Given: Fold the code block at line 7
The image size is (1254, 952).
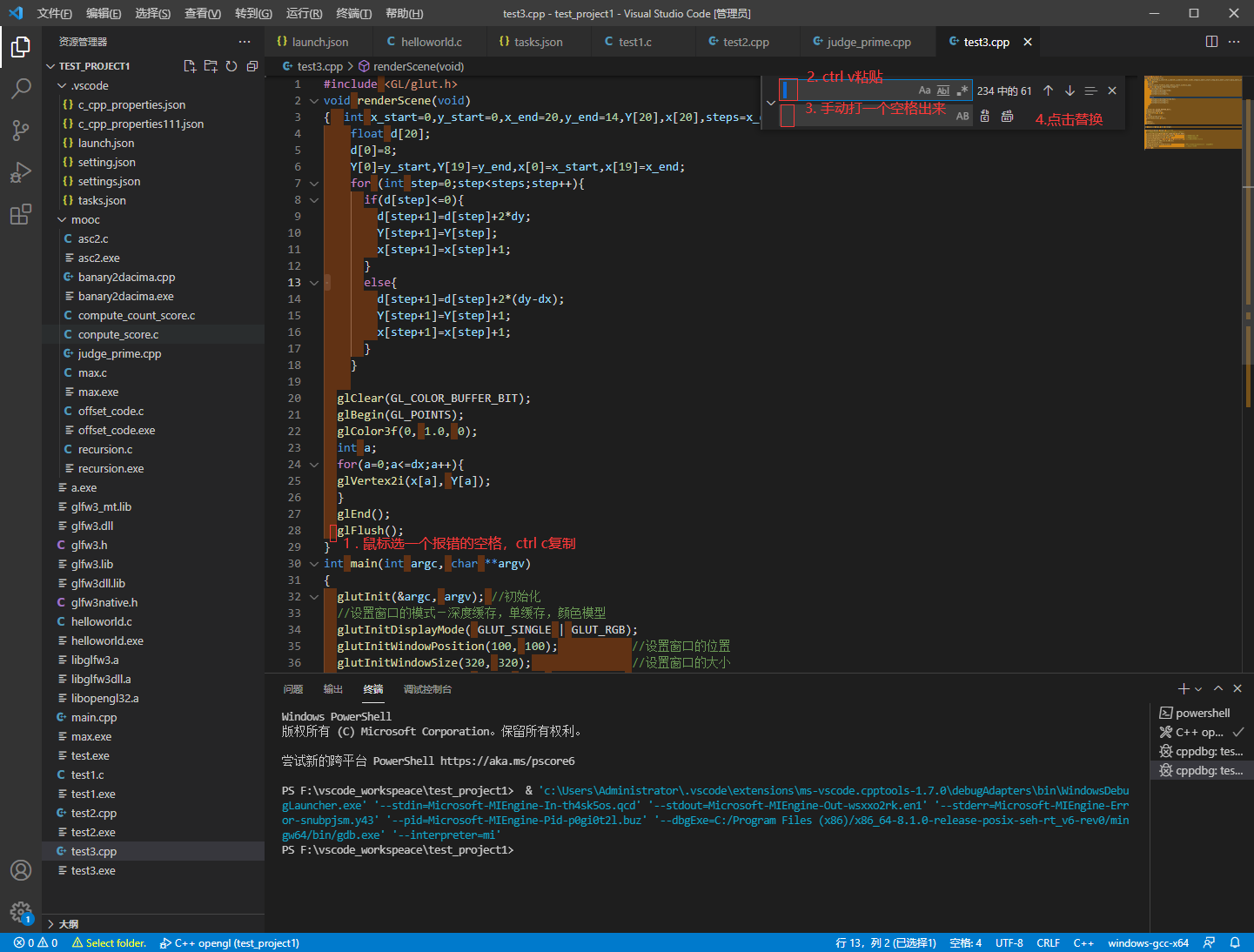Looking at the screenshot, I should (314, 183).
